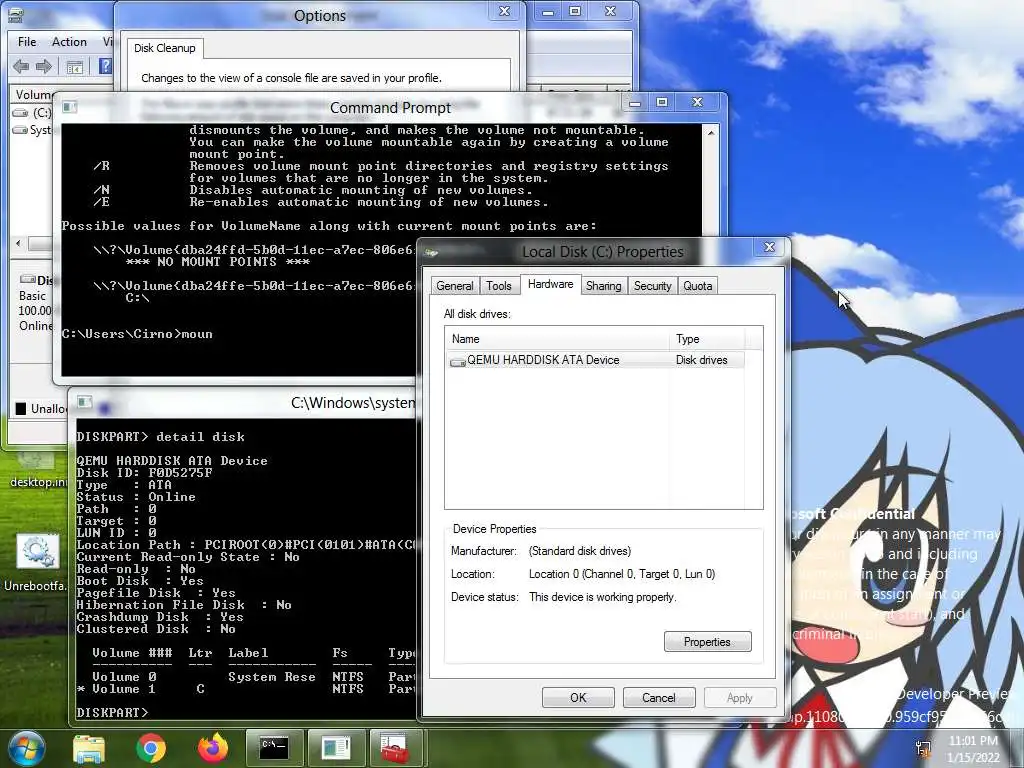Viewport: 1024px width, 768px height.
Task: Click the Local Disk Properties title icon
Action: [x=431, y=252]
